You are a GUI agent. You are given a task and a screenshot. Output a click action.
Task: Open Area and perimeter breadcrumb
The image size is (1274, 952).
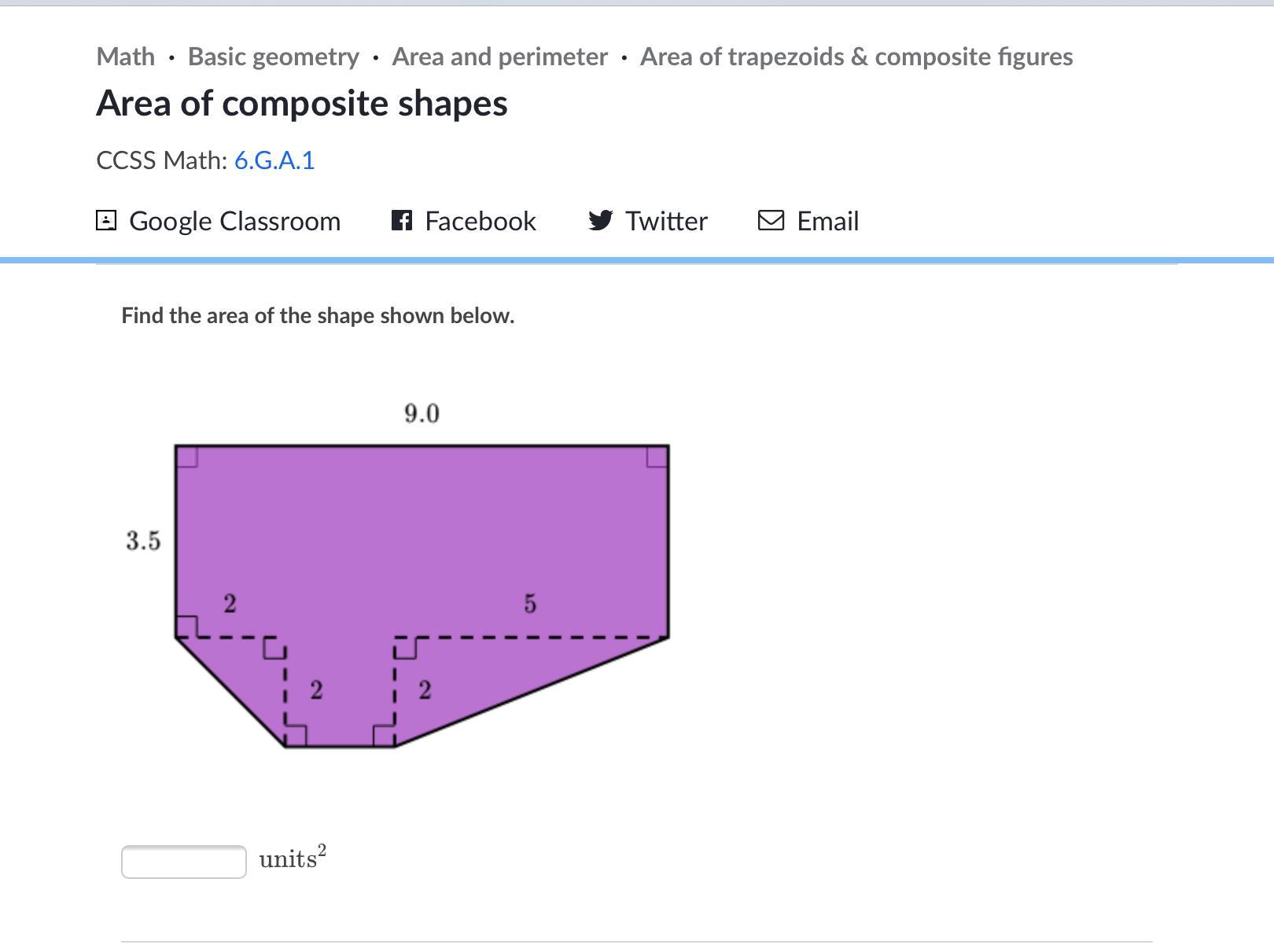pos(499,57)
